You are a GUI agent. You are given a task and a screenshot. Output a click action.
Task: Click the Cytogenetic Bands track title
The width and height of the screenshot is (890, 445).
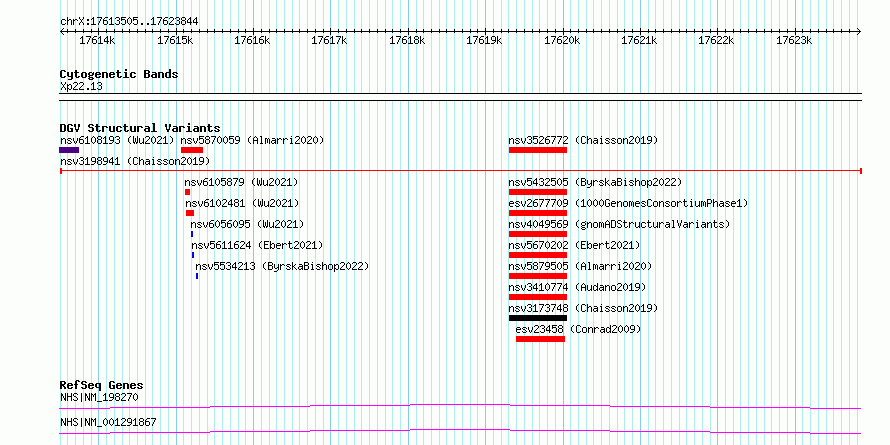(x=119, y=74)
